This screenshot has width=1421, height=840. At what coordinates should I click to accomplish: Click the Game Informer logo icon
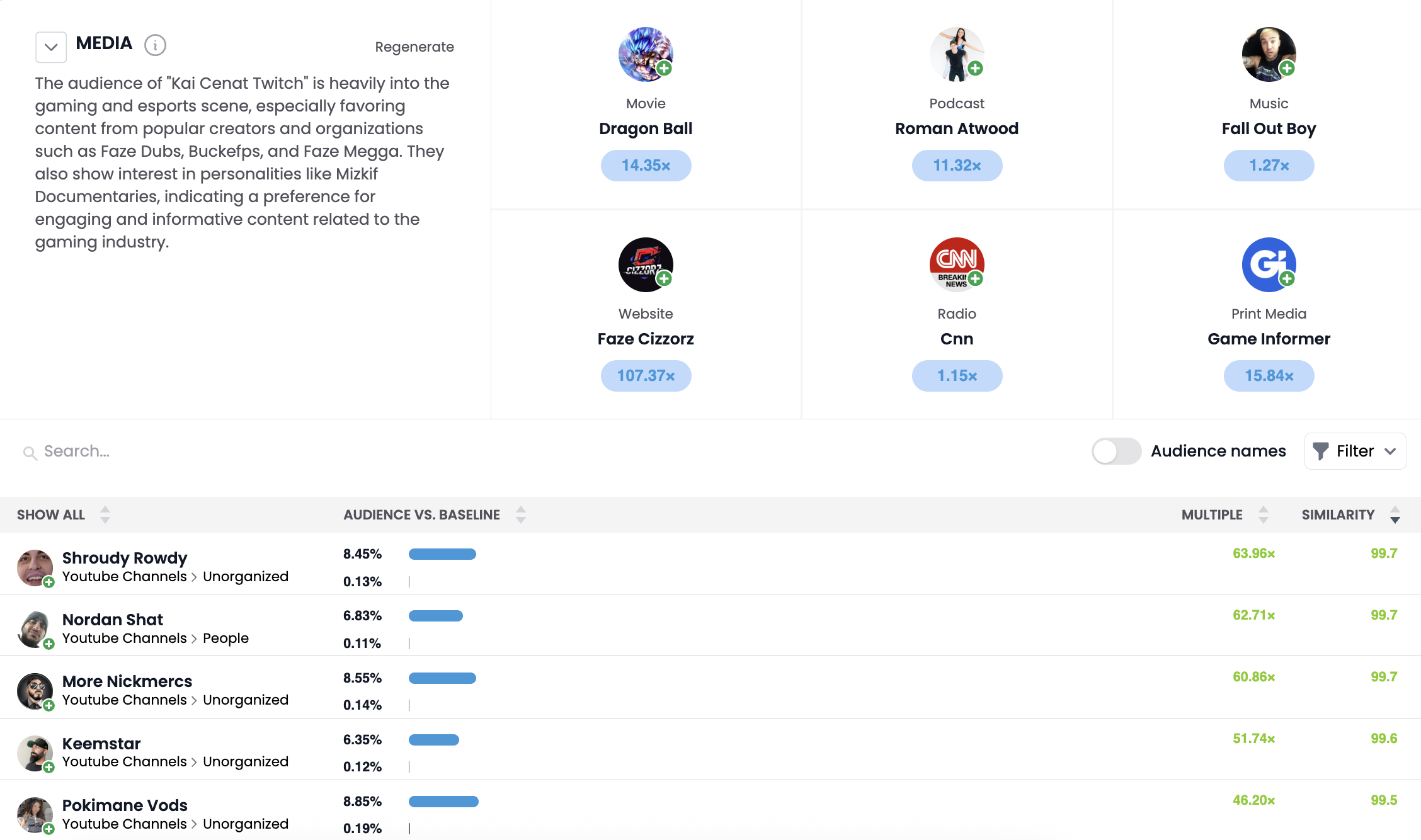(x=1268, y=264)
